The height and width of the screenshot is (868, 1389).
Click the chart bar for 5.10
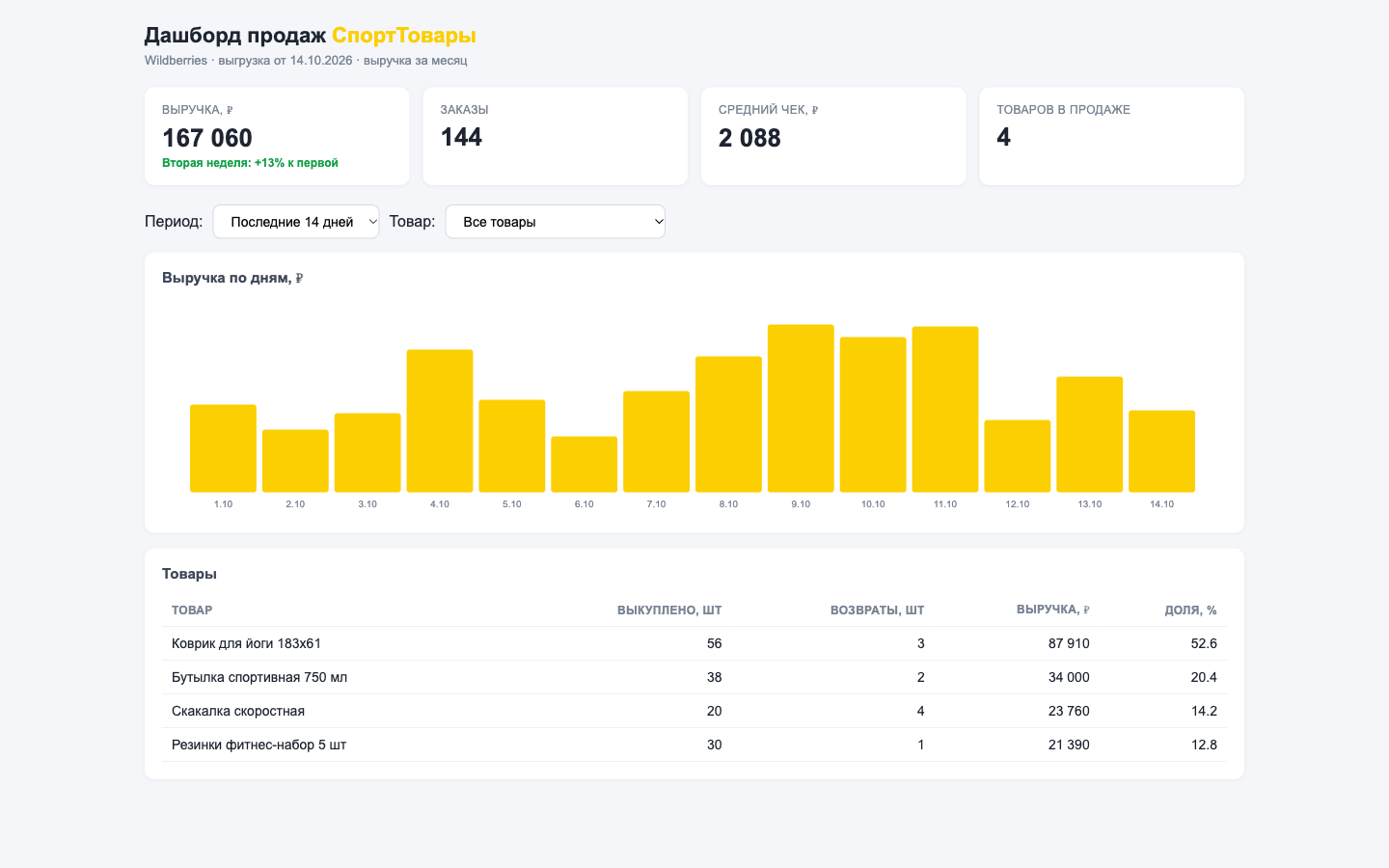pos(512,446)
